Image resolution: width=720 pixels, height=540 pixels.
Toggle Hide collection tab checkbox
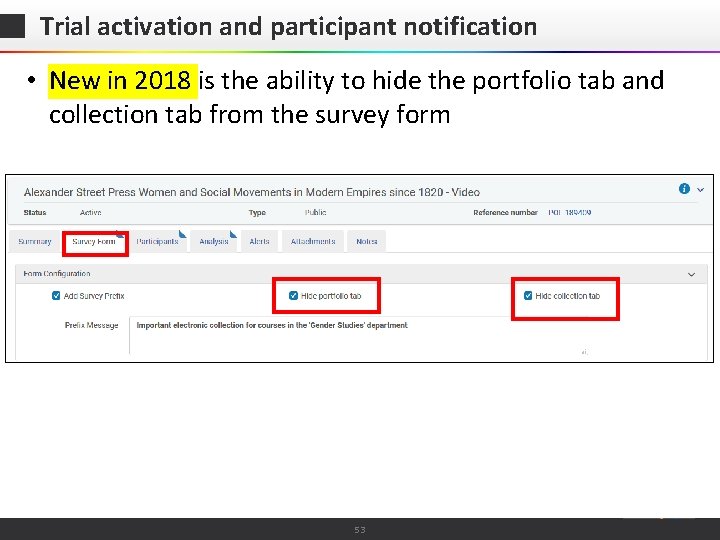[x=528, y=296]
